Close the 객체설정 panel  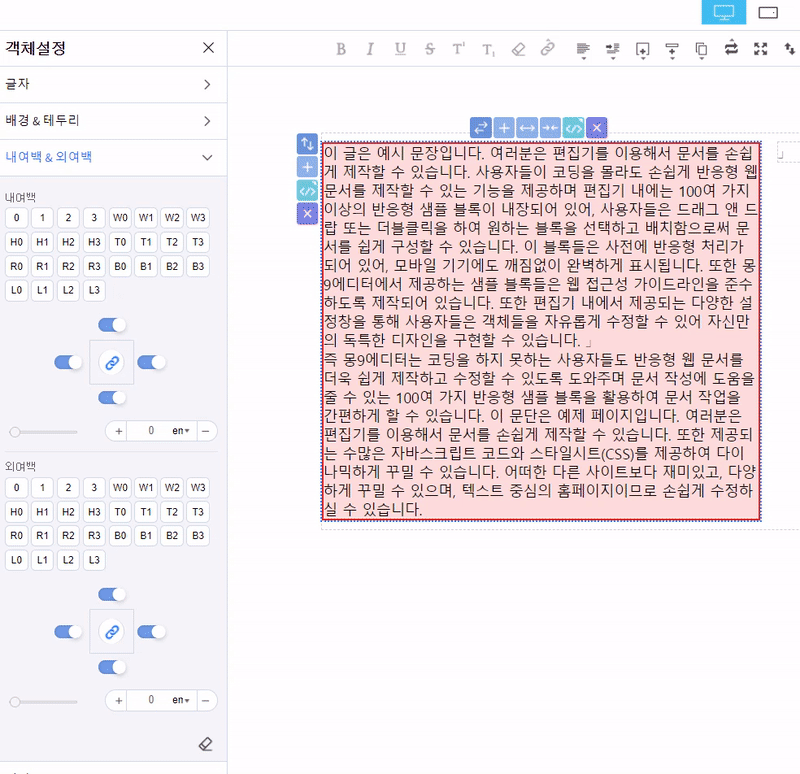click(x=208, y=48)
